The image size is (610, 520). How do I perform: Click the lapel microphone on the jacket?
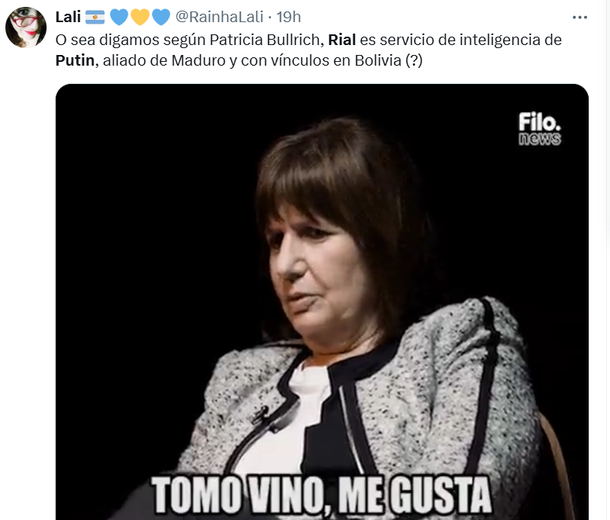click(x=260, y=415)
